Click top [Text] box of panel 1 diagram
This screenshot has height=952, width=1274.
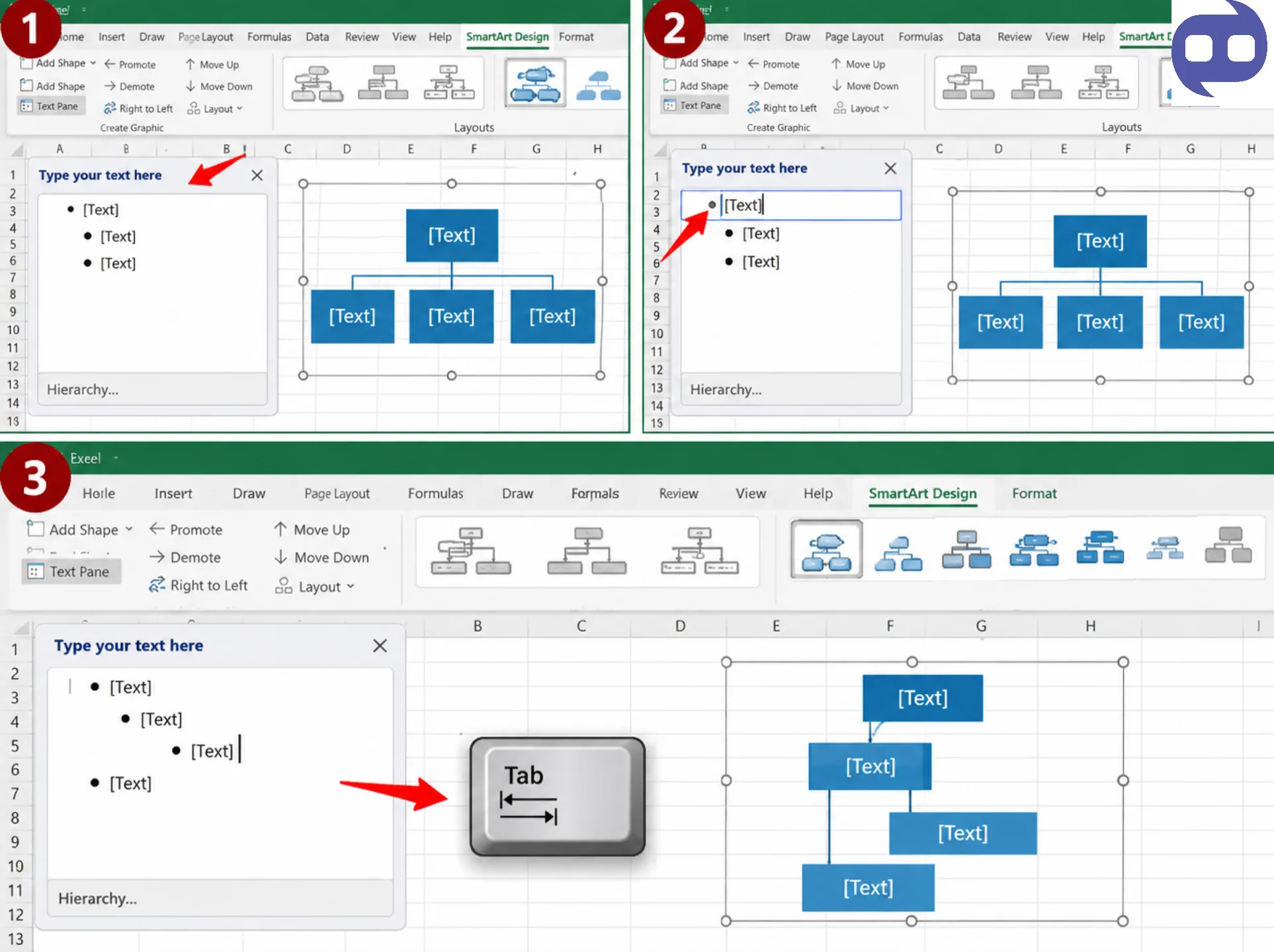tap(452, 236)
